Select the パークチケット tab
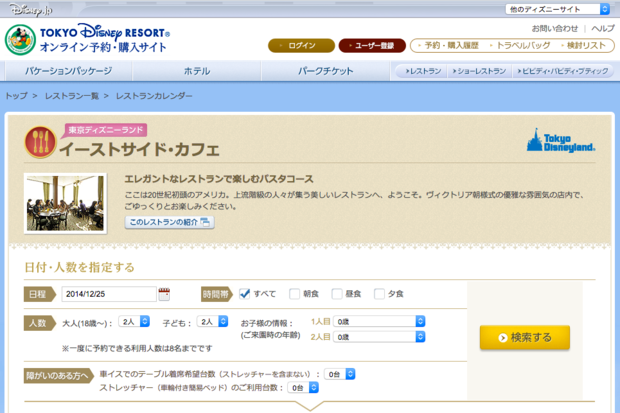 coord(325,71)
